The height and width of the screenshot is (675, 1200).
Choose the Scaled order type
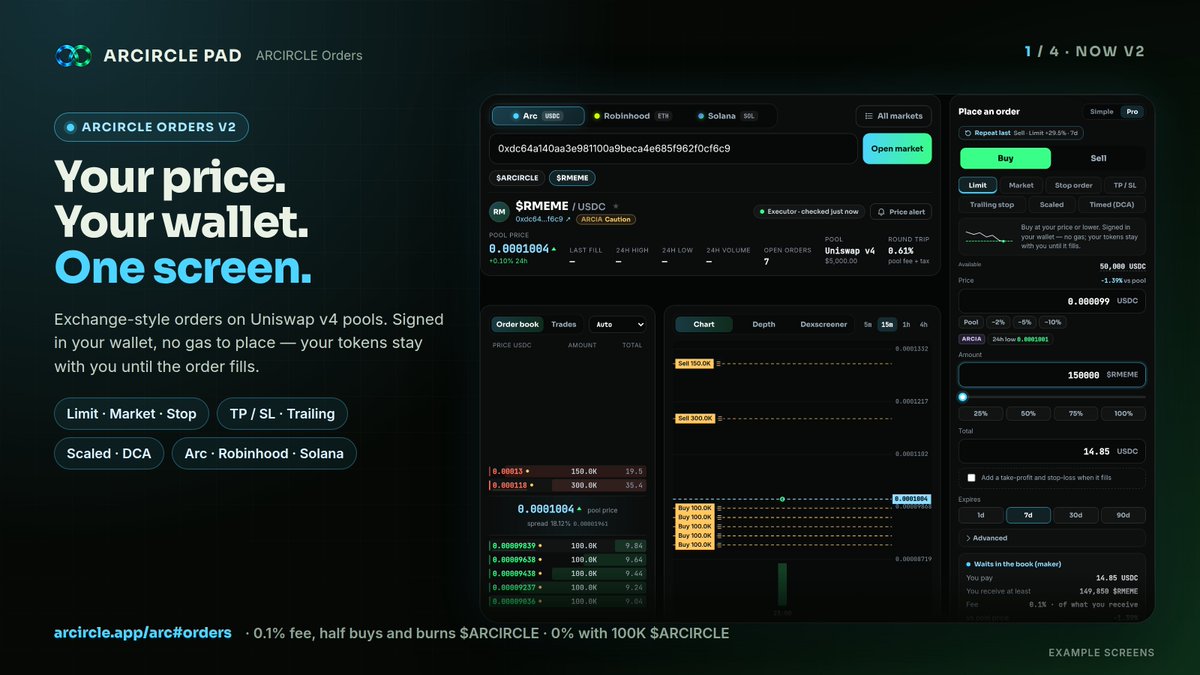coord(1050,204)
